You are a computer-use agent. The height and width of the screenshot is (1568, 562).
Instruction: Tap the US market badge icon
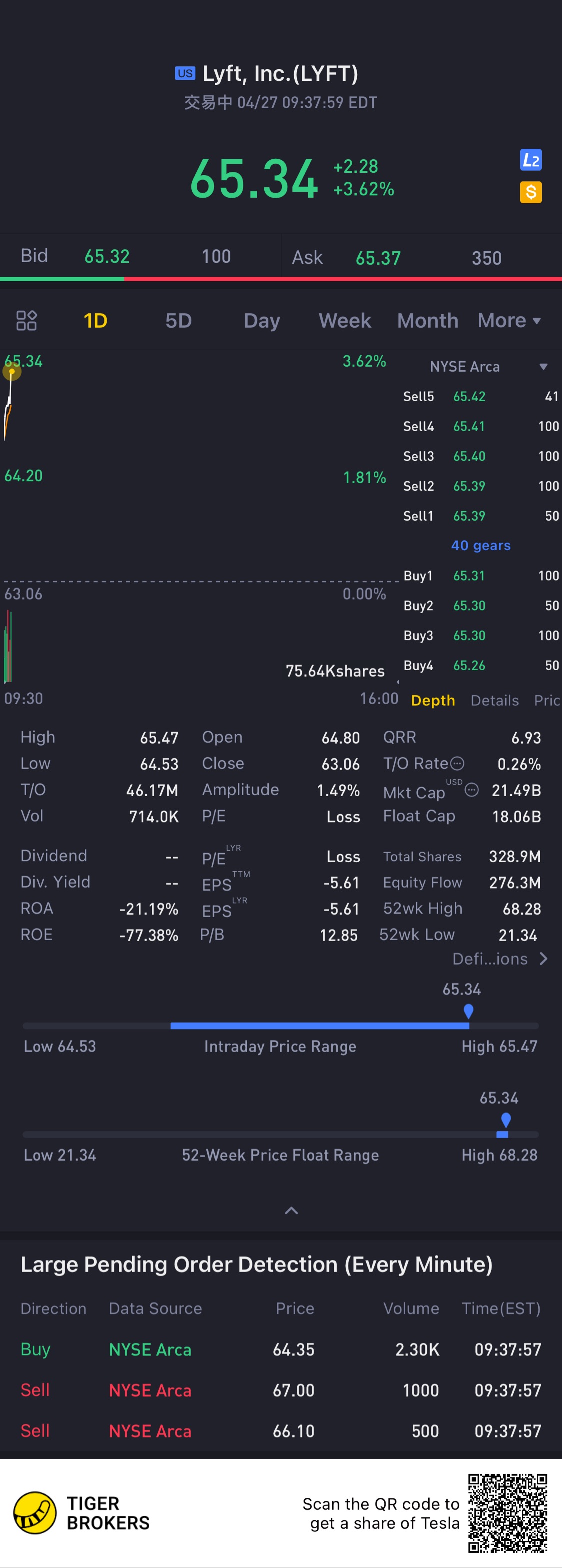click(x=185, y=73)
